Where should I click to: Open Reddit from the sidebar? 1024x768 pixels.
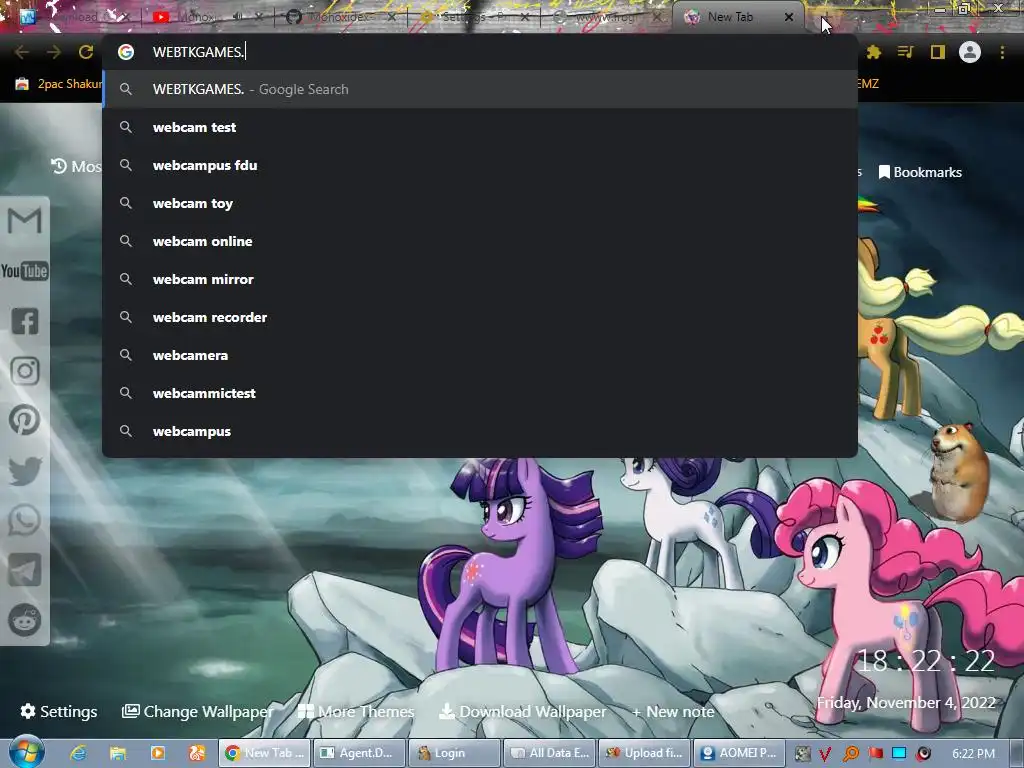point(25,620)
